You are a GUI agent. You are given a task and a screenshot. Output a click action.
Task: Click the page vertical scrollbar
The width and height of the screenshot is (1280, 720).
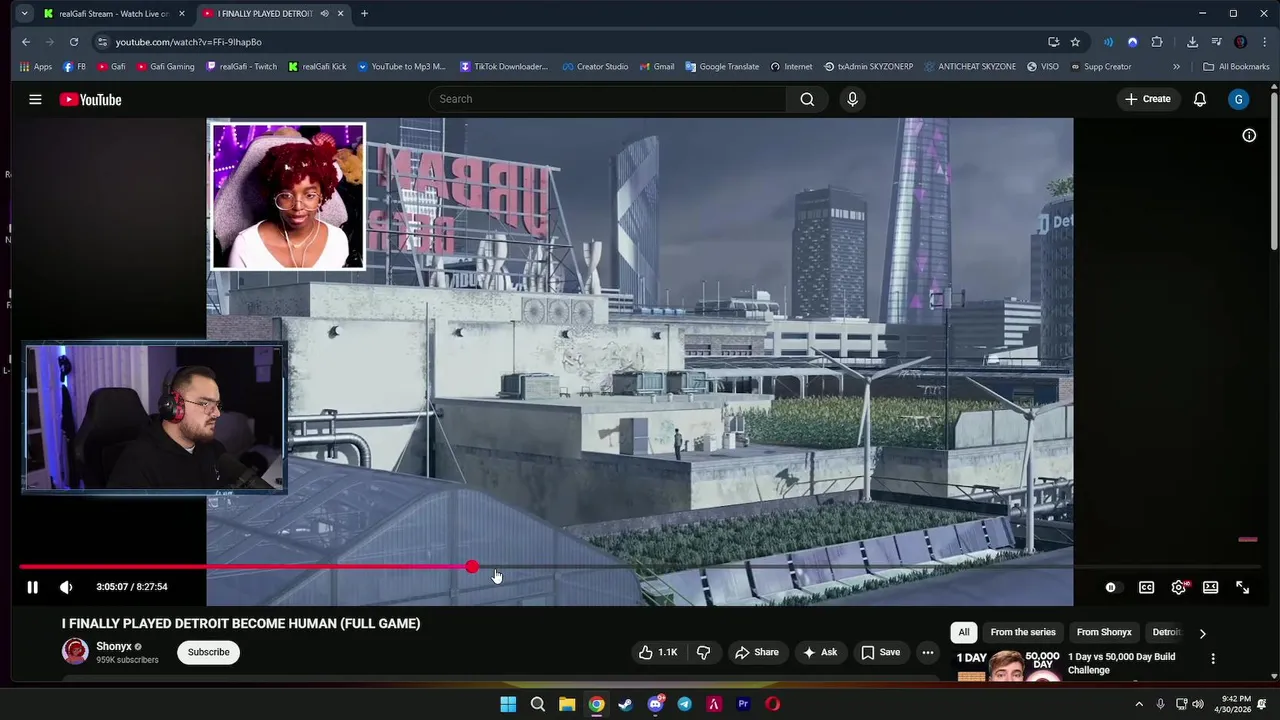point(1274,170)
